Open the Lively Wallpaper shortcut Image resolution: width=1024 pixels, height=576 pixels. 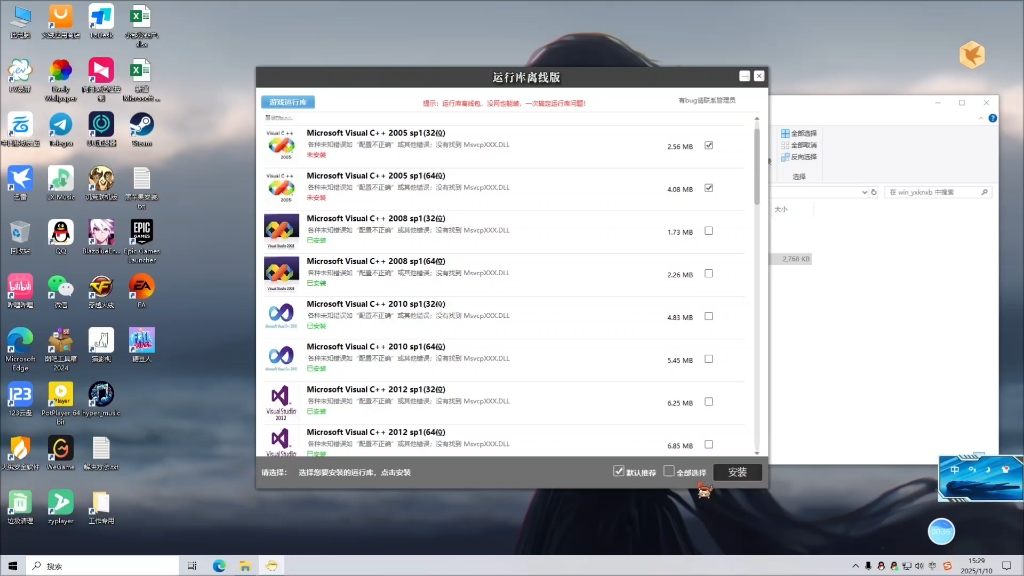pyautogui.click(x=61, y=80)
